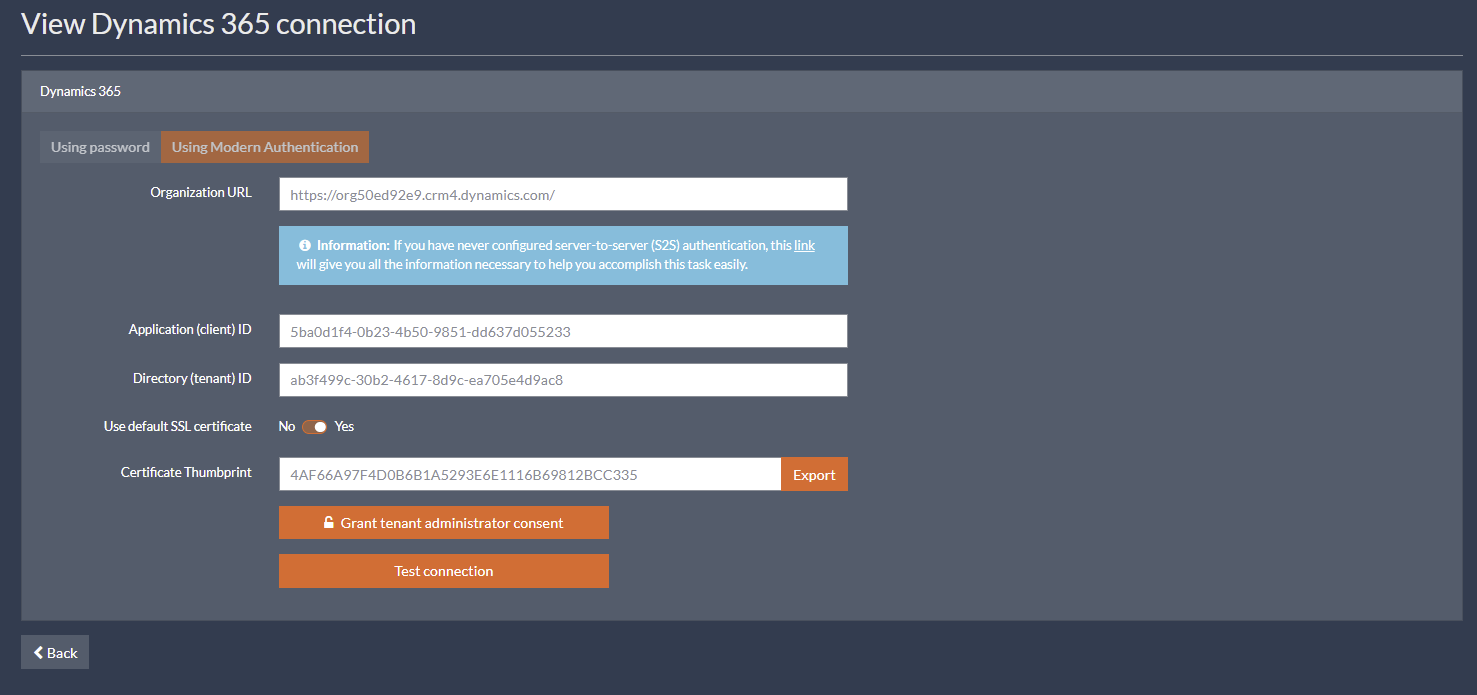Screen dimensions: 1477x695
Task: Go back with the Back button
Action: [x=55, y=652]
